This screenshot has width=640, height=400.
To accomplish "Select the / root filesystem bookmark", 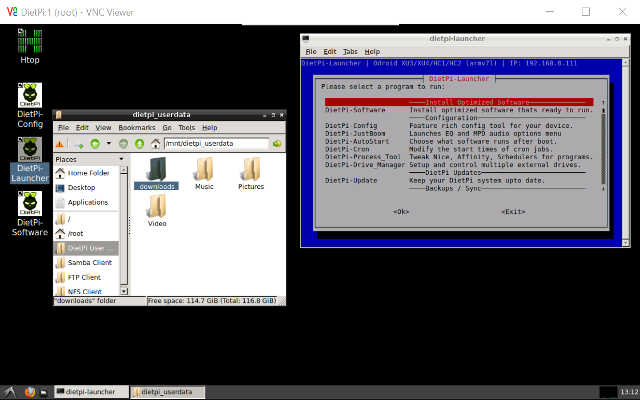I will coord(87,219).
